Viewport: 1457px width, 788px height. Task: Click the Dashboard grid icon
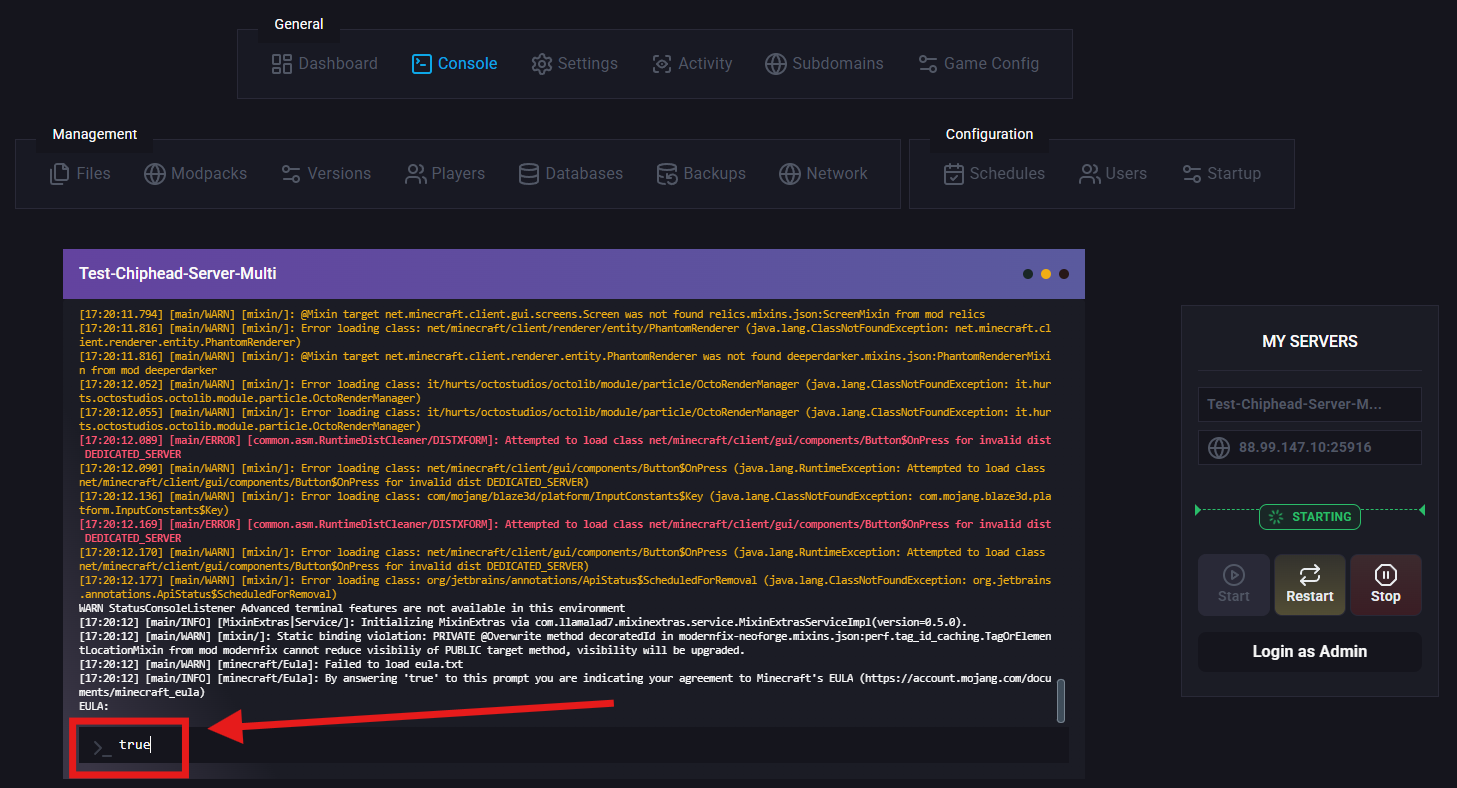[x=282, y=64]
